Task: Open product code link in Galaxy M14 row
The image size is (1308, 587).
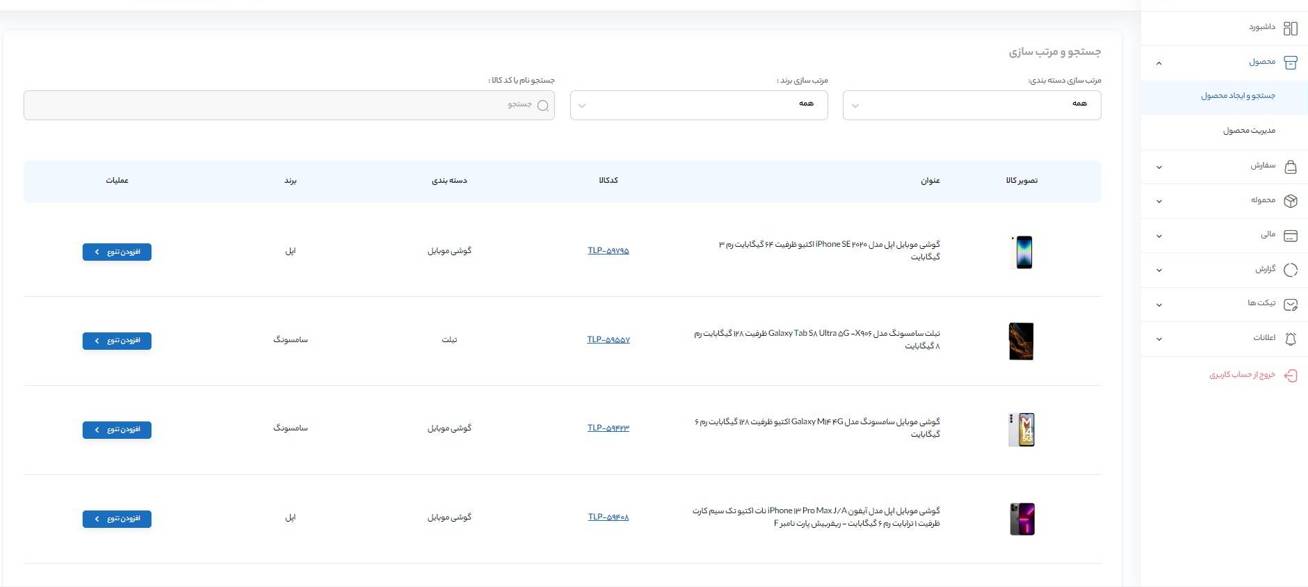Action: click(x=608, y=428)
